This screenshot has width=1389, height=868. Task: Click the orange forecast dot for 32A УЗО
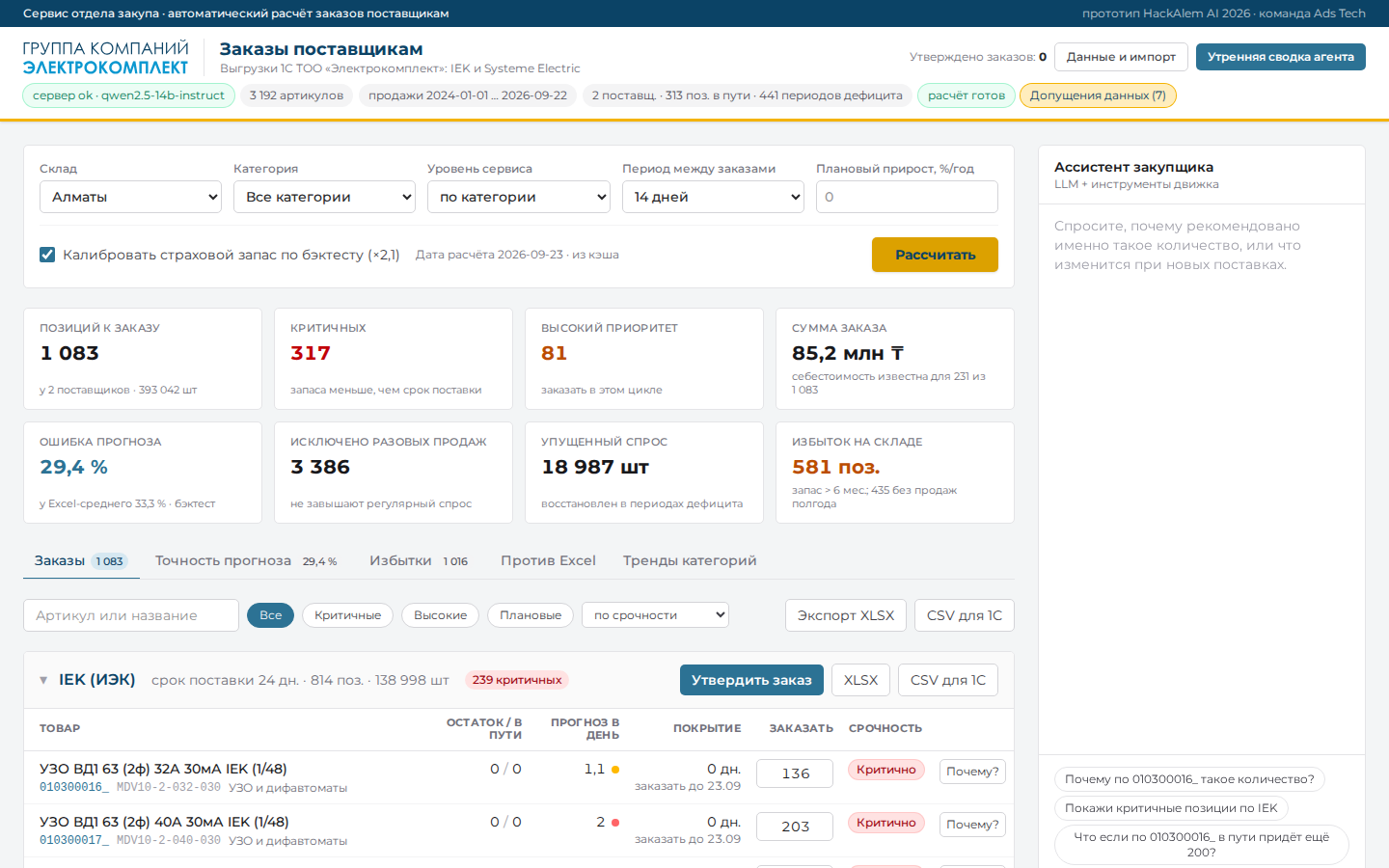click(615, 770)
